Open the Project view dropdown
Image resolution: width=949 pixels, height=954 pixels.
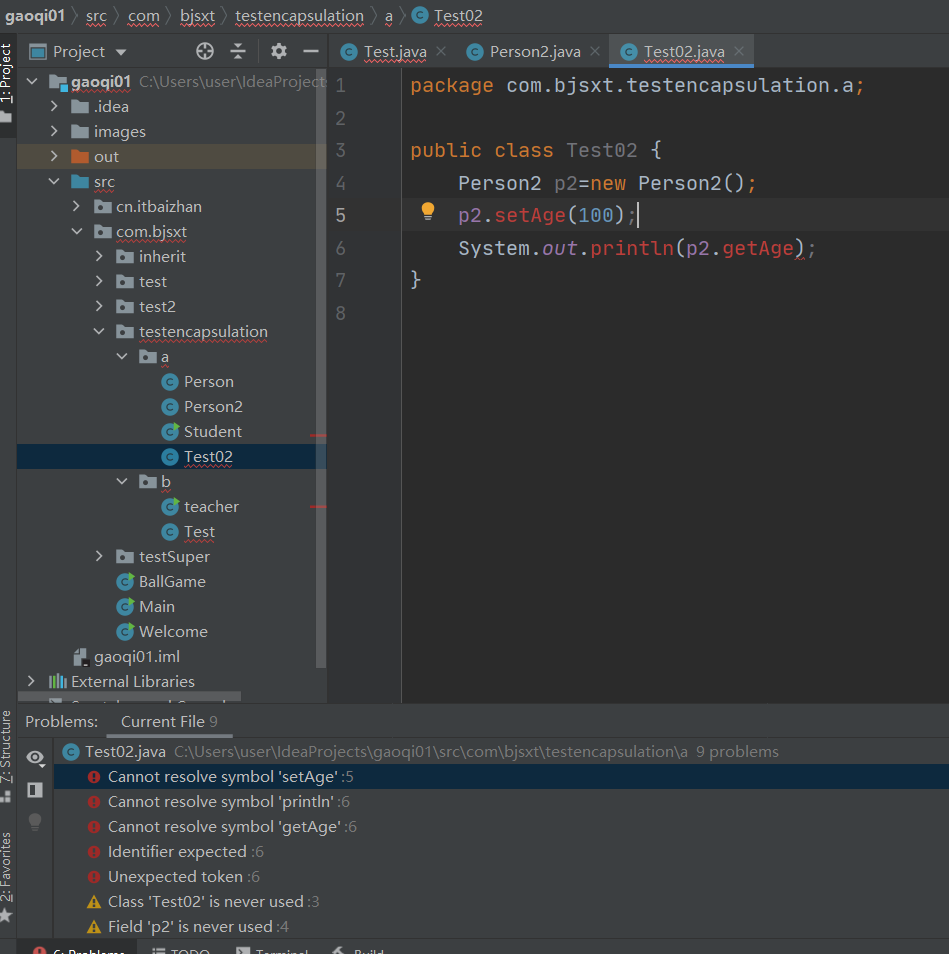coord(120,52)
